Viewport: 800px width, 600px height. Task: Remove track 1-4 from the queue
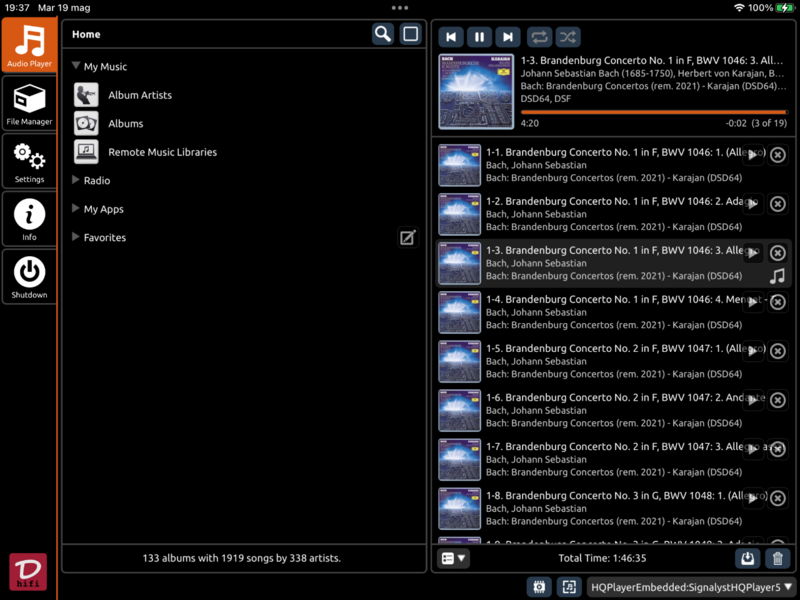tap(778, 302)
